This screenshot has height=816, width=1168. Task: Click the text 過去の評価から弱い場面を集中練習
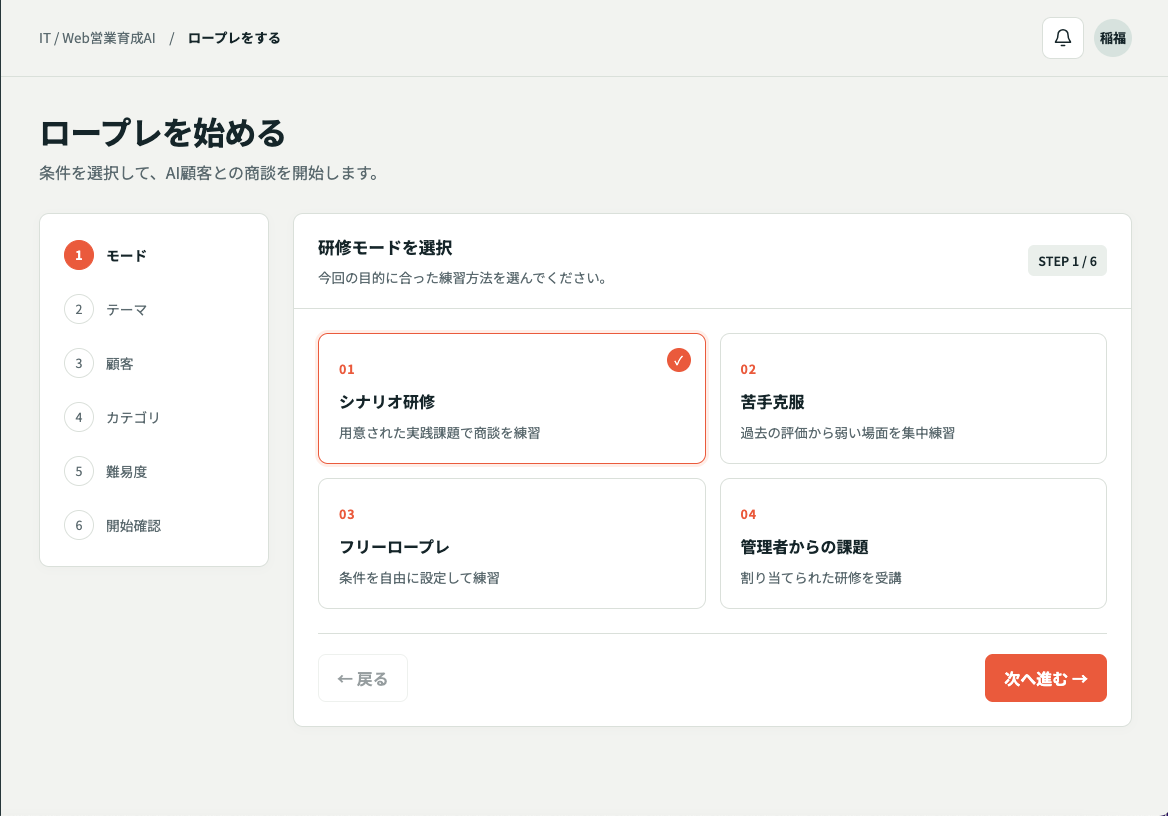click(x=848, y=433)
